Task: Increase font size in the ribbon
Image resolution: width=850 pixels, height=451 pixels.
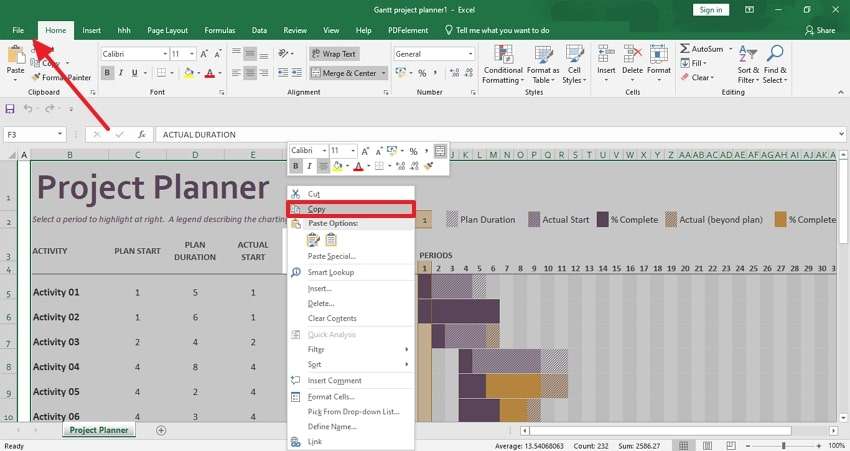Action: [204, 54]
